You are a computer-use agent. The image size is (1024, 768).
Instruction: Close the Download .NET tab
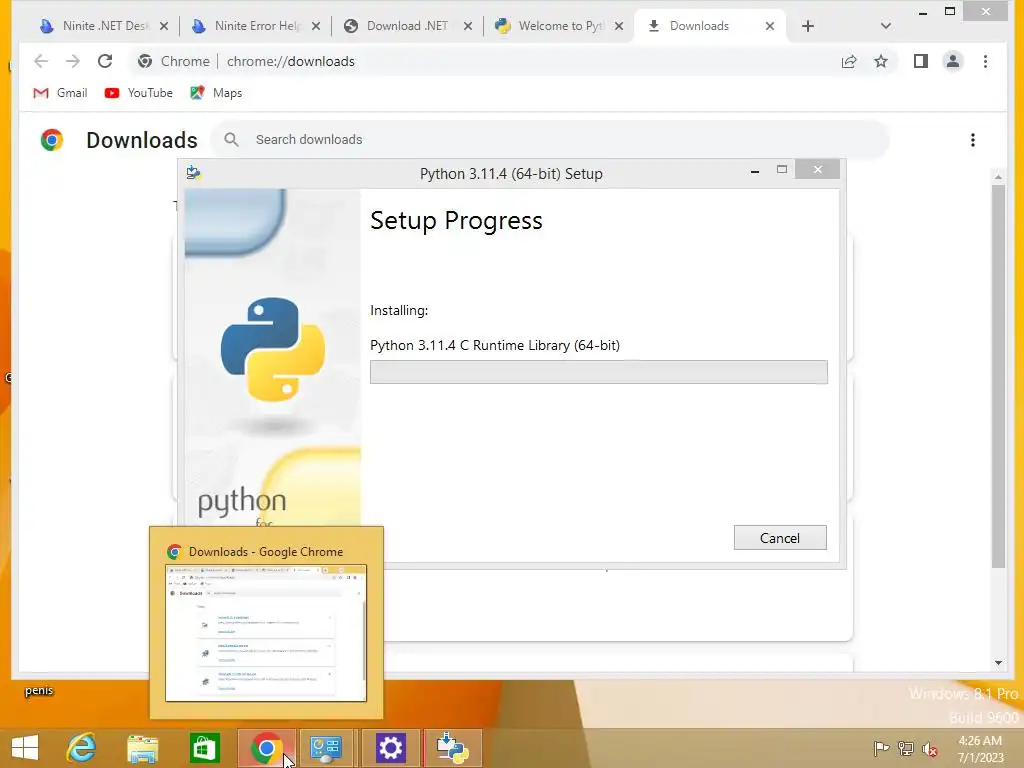point(468,26)
